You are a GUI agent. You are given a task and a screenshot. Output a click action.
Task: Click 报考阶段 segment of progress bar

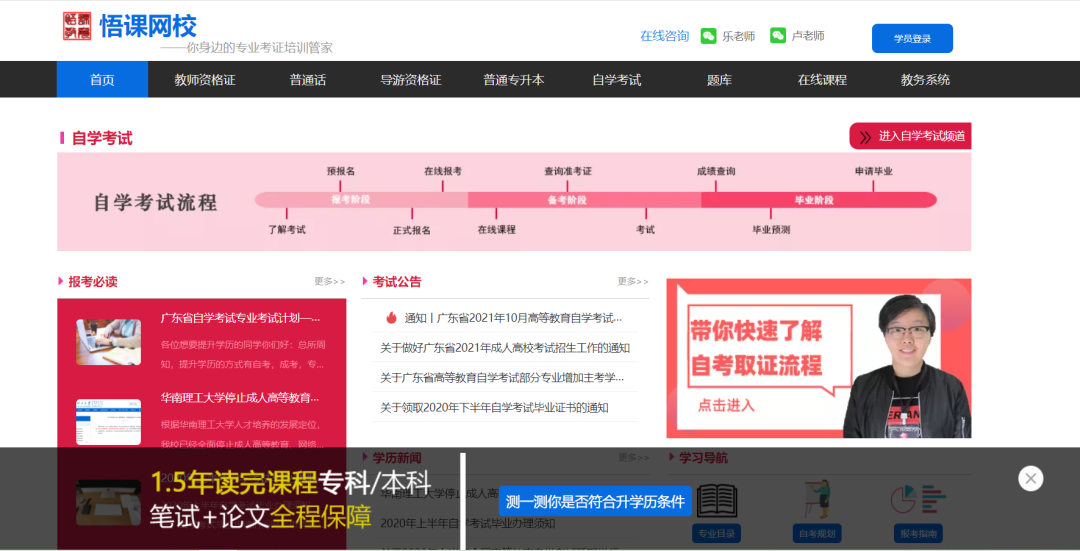(361, 200)
